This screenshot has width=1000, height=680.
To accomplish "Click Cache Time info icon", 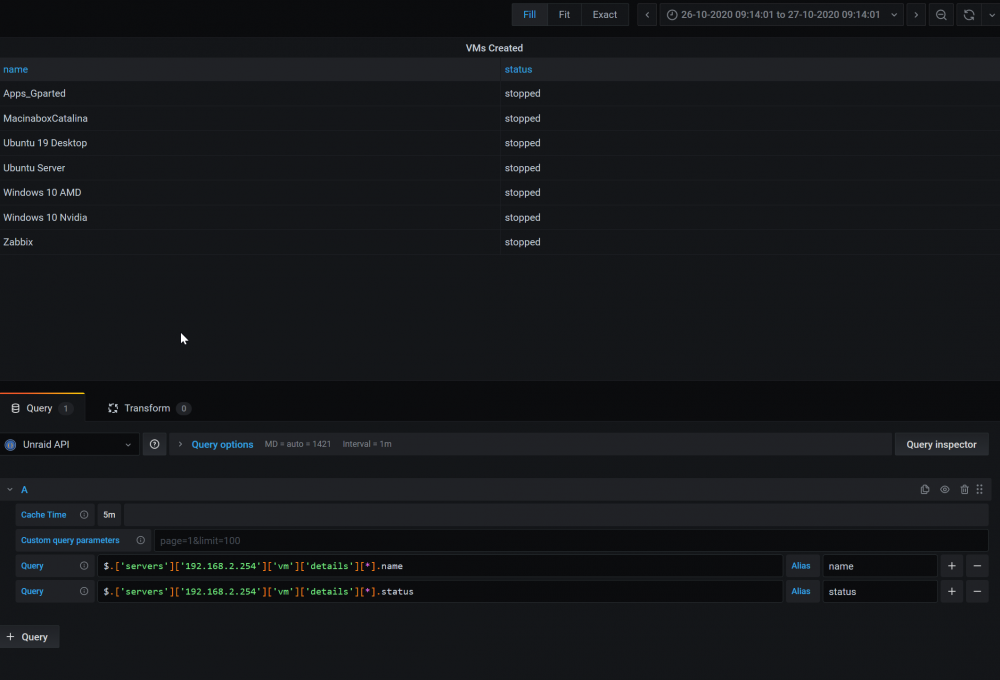I will pos(84,515).
